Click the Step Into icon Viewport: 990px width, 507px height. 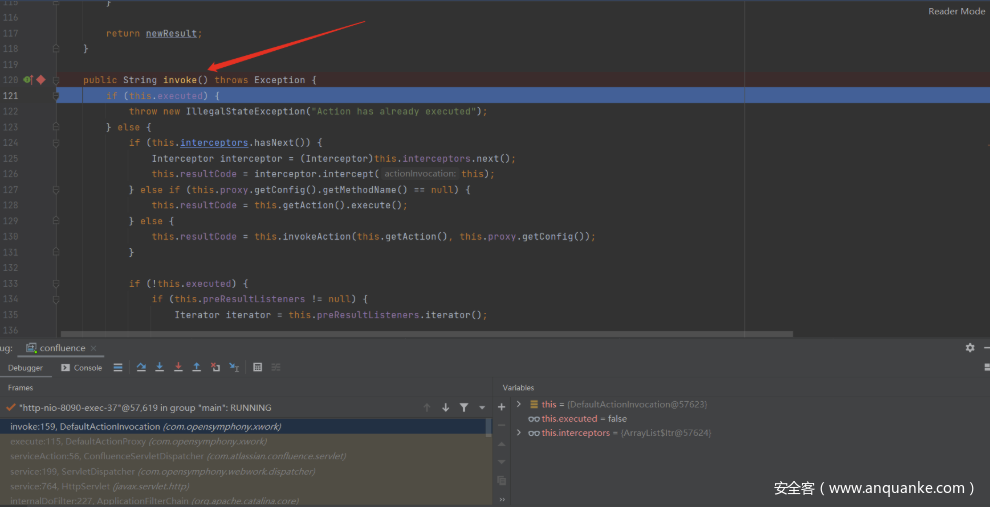[159, 368]
